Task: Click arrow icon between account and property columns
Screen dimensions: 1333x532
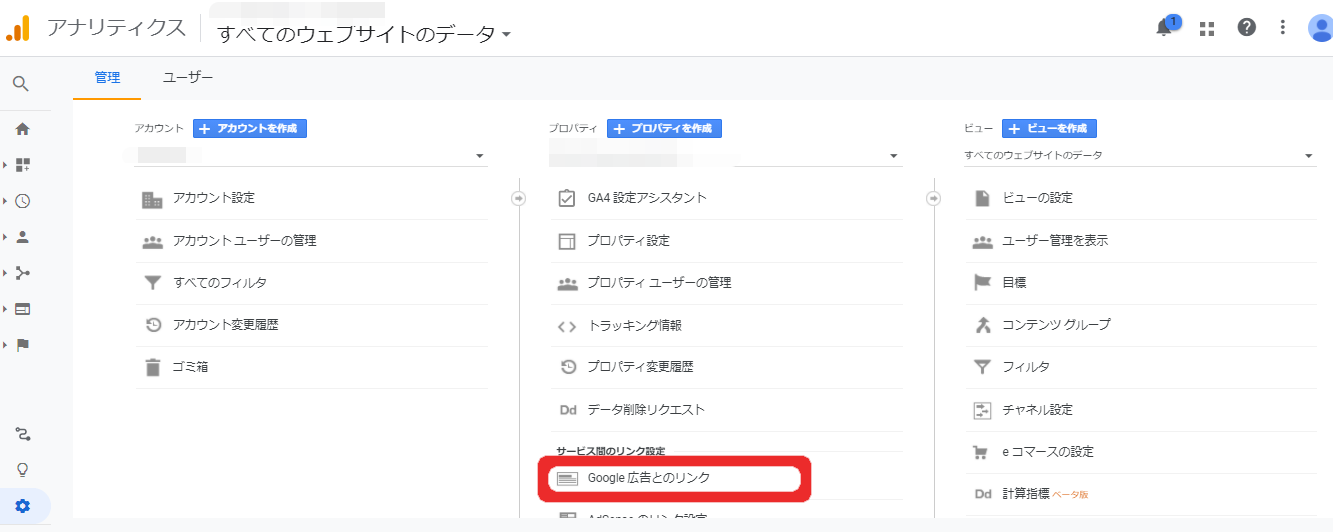Action: (x=518, y=198)
